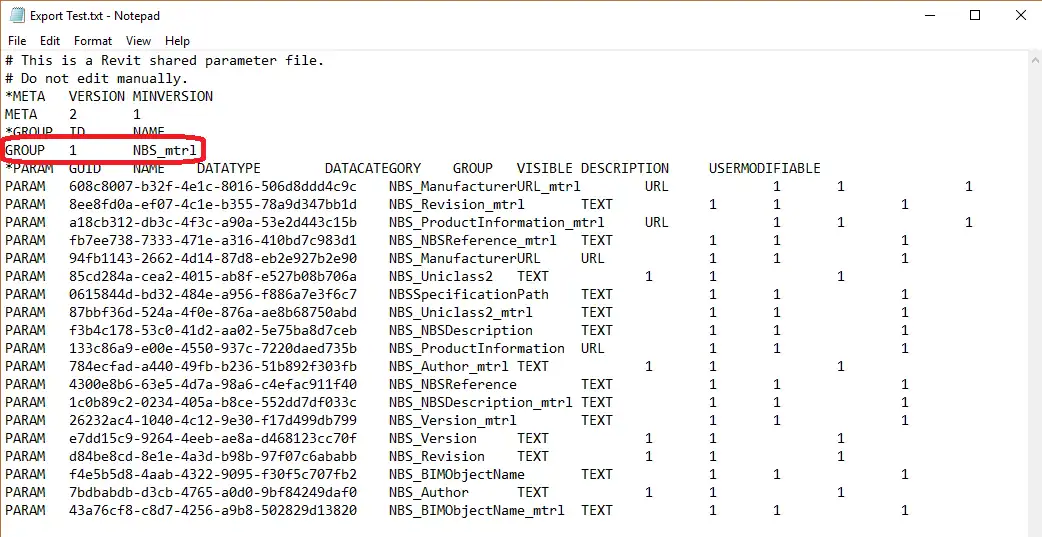Click the vertical scrollbar track
The height and width of the screenshot is (537, 1042).
(x=1034, y=300)
